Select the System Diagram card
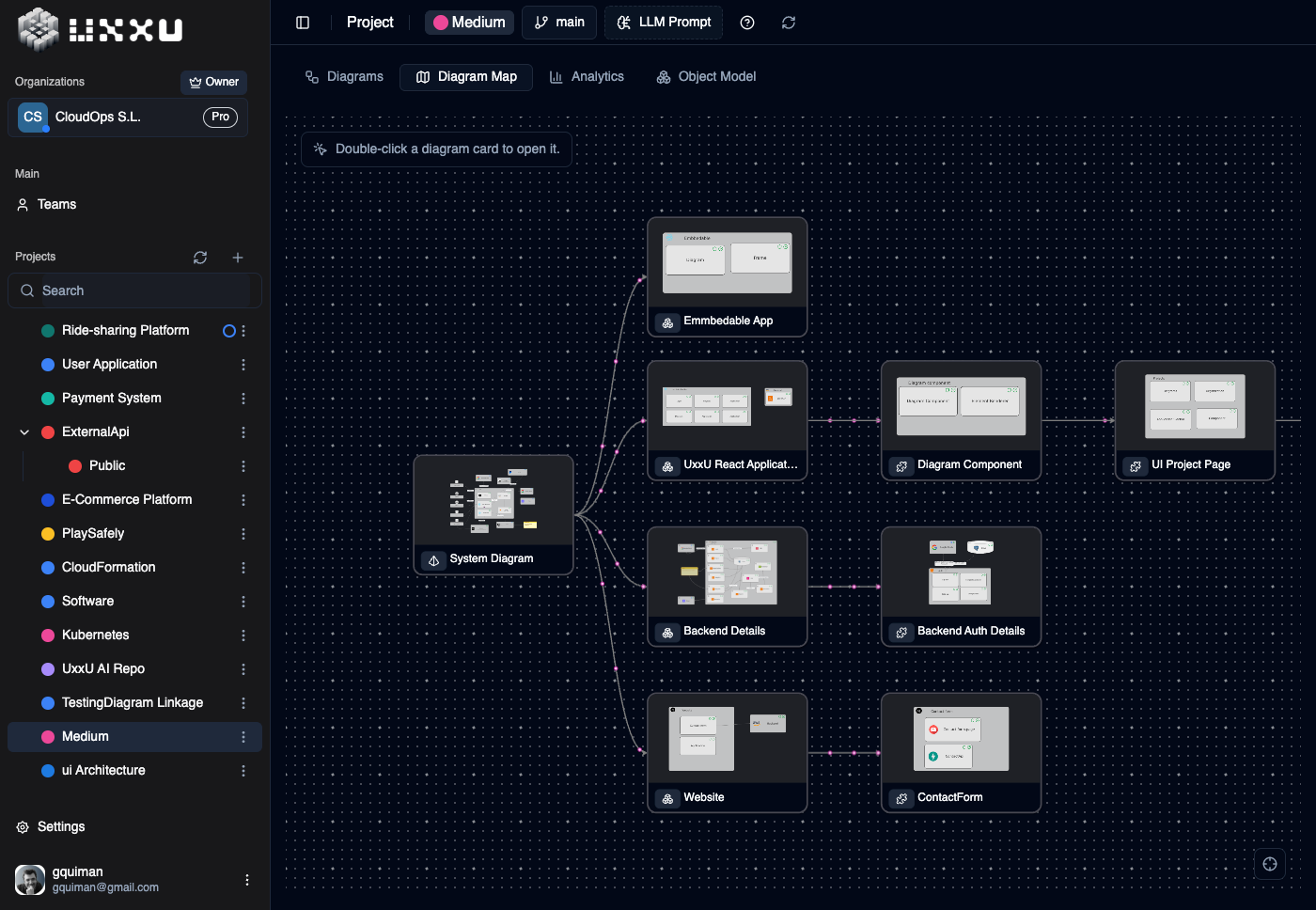This screenshot has width=1316, height=910. [493, 515]
